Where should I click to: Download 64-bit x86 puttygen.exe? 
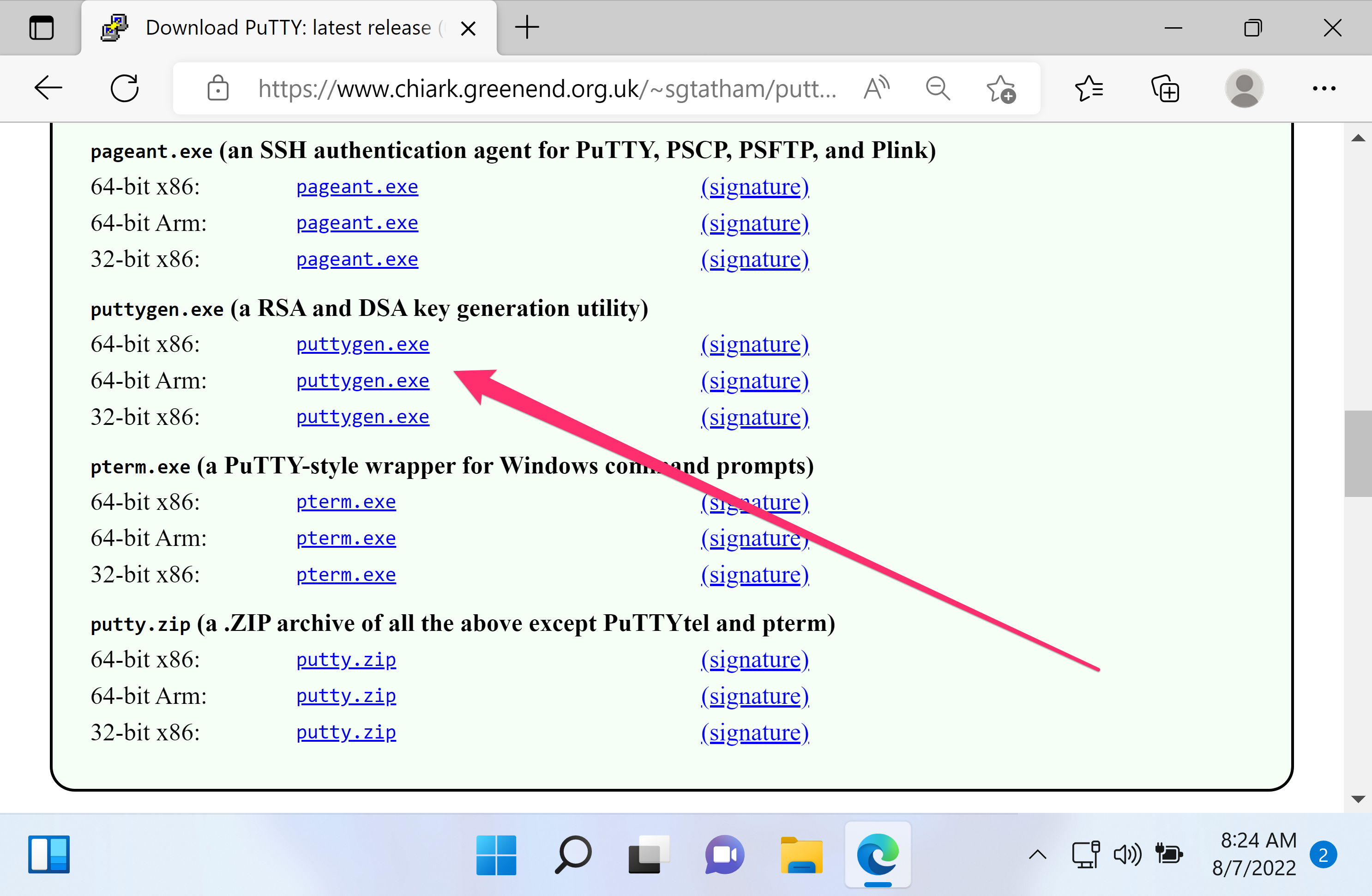click(362, 345)
